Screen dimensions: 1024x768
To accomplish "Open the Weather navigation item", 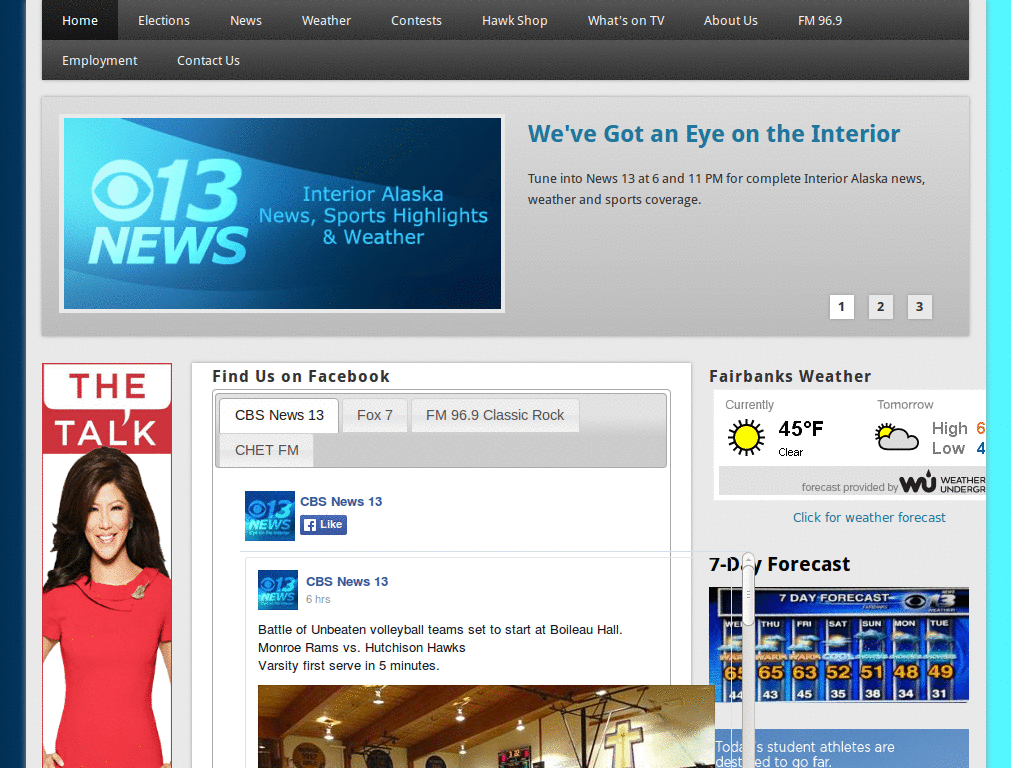I will [326, 20].
